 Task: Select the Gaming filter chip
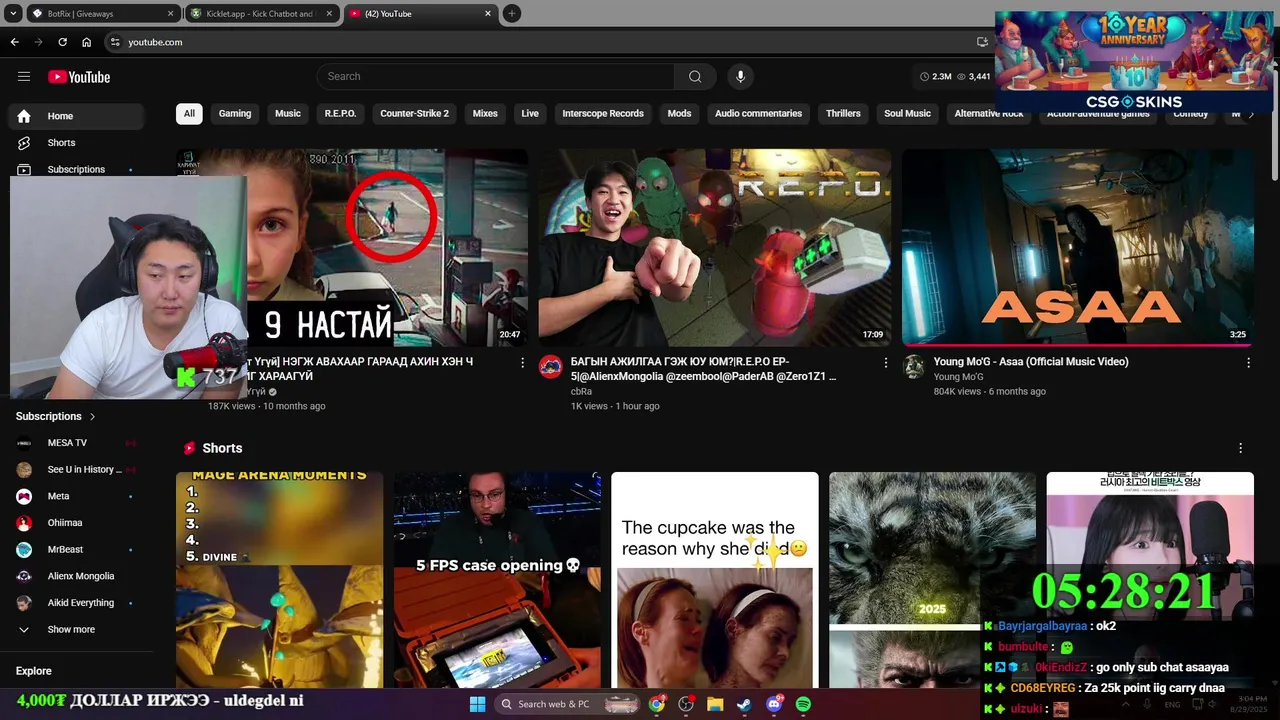pyautogui.click(x=235, y=114)
